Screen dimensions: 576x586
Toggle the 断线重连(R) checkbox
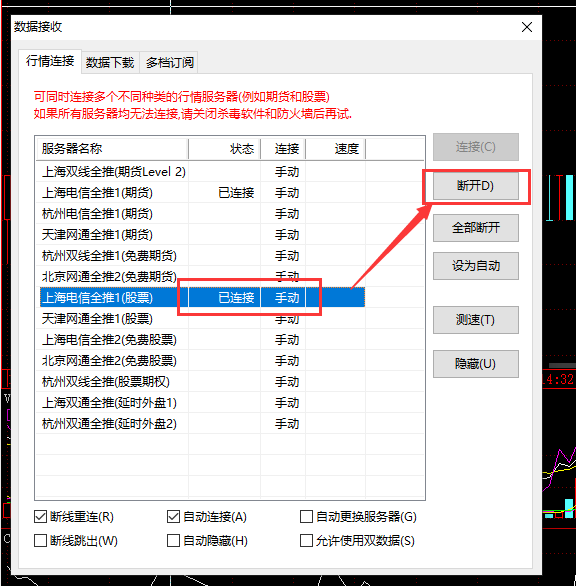coord(40,516)
